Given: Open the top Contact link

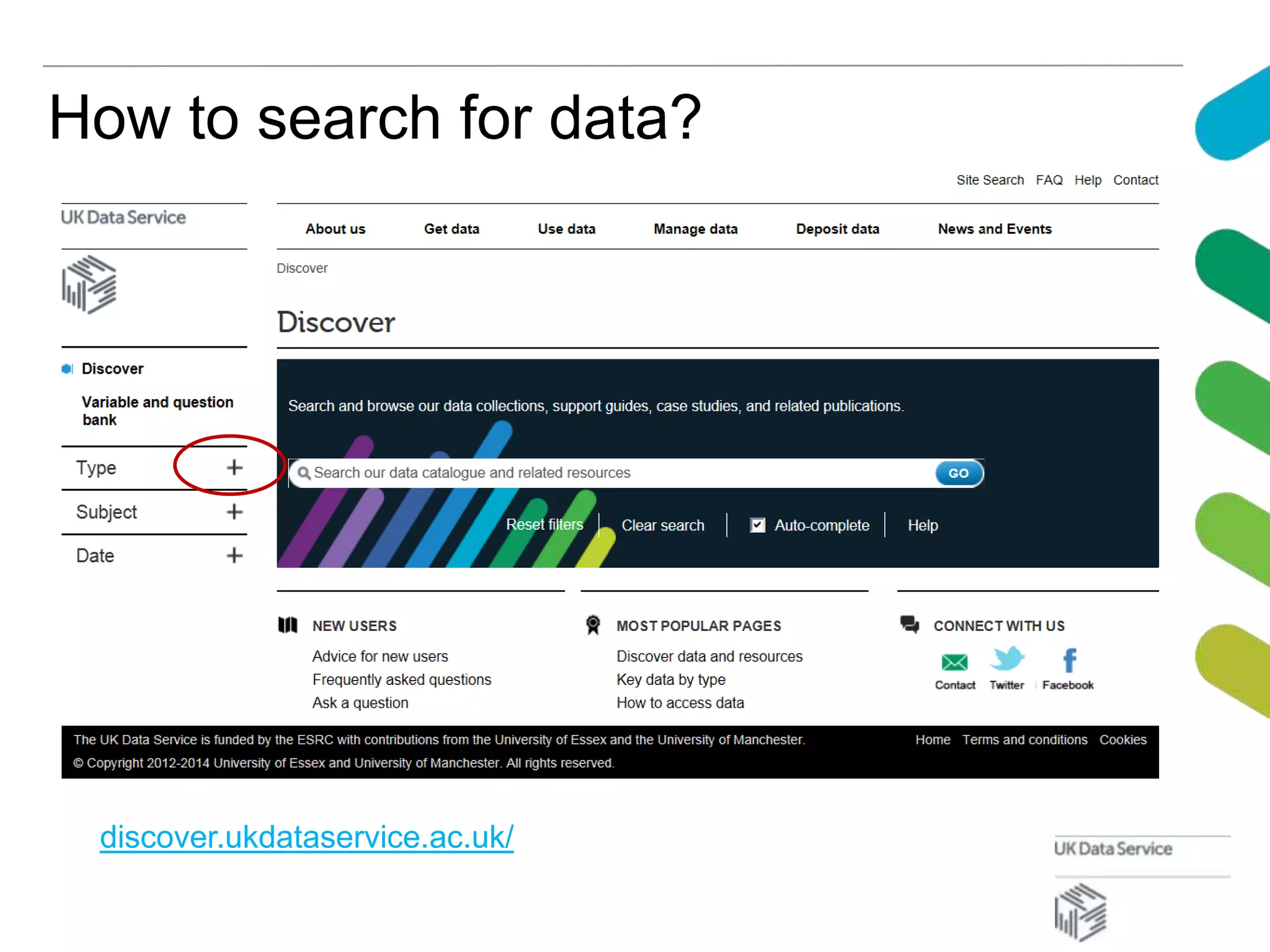Looking at the screenshot, I should tap(1135, 180).
